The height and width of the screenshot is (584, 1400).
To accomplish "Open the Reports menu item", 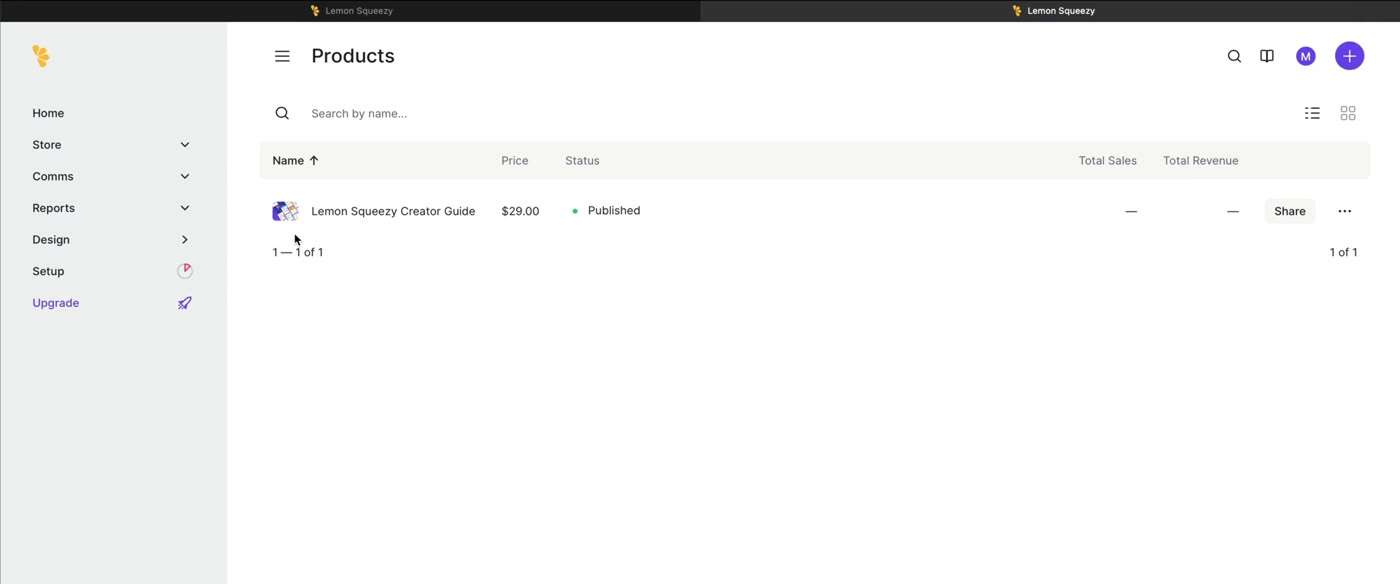I will tap(54, 208).
